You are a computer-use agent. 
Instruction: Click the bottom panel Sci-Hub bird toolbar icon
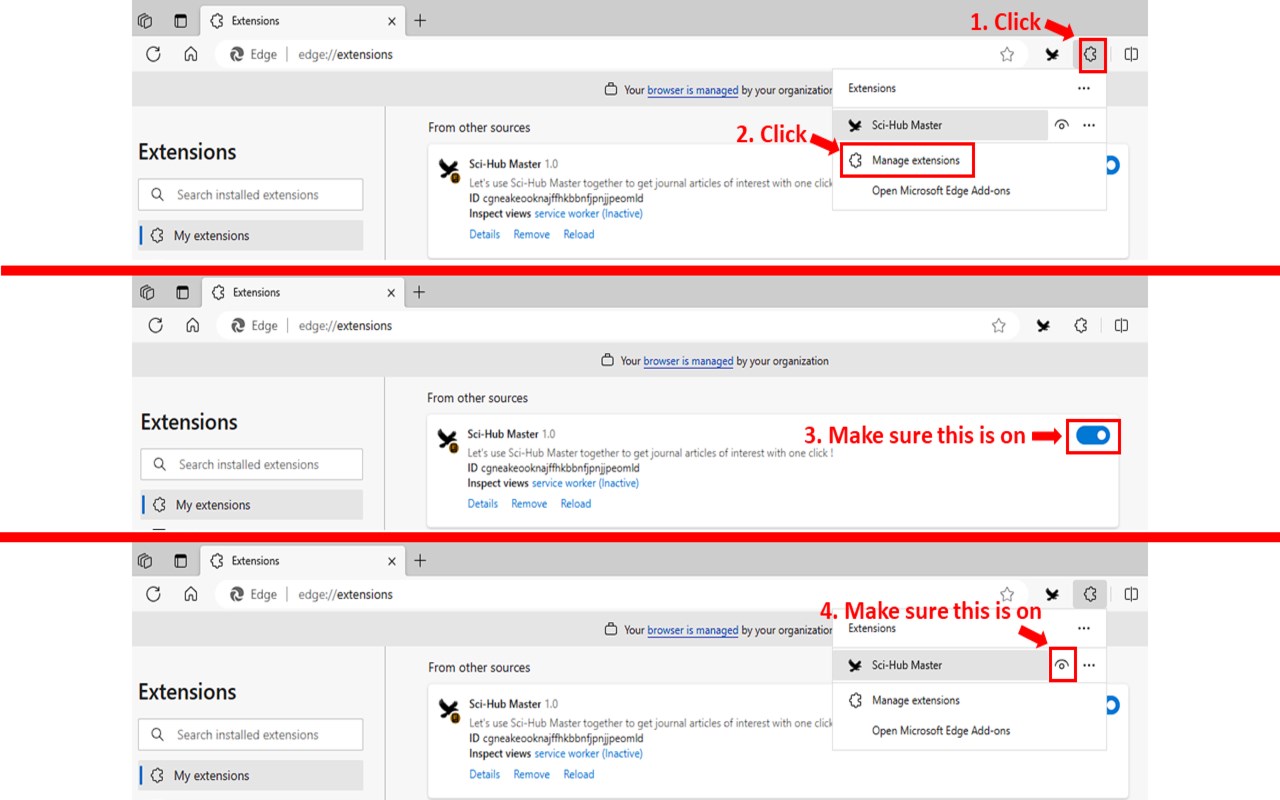click(1052, 595)
